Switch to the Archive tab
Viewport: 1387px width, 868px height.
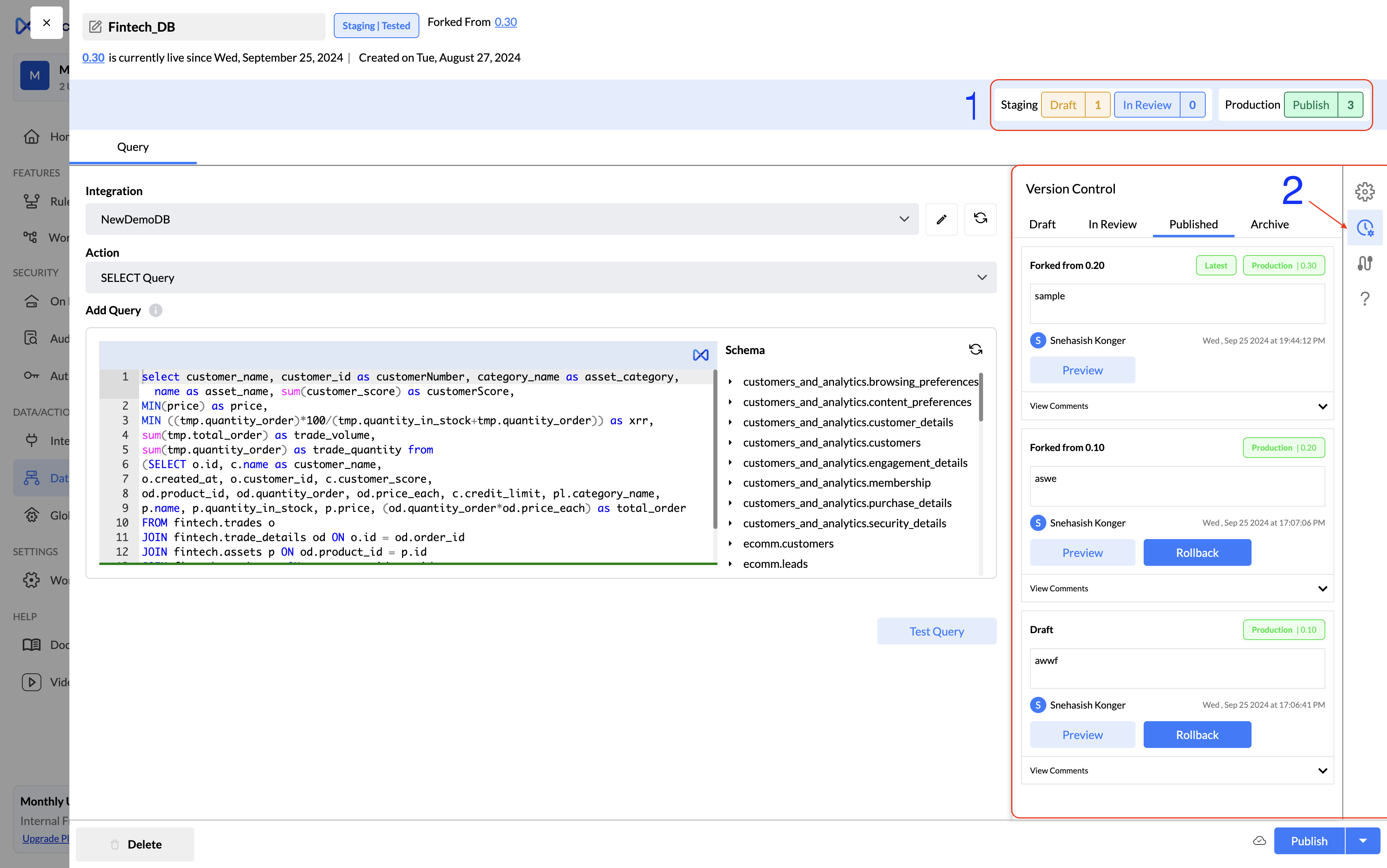[x=1269, y=224]
